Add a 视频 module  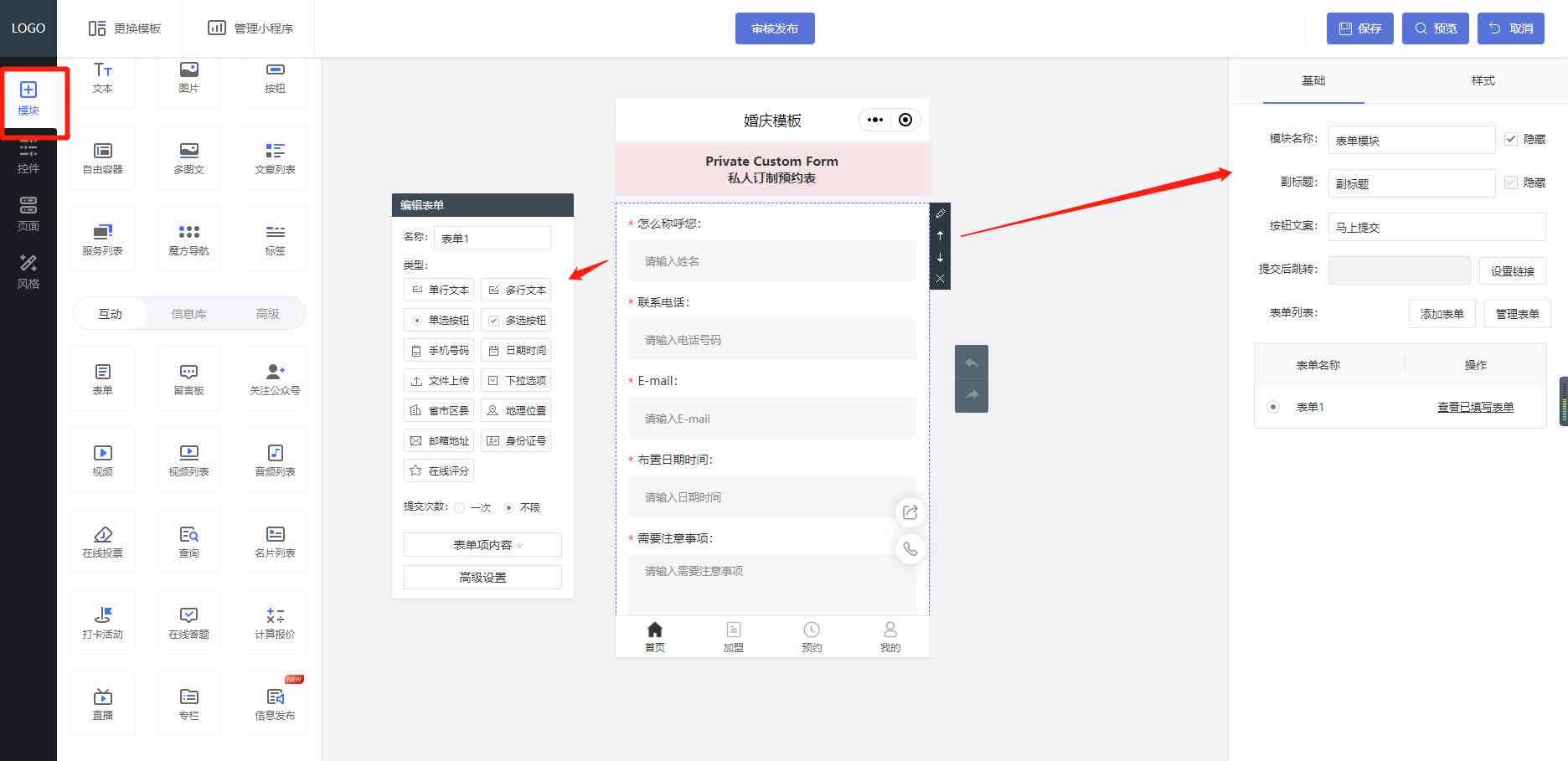click(103, 460)
